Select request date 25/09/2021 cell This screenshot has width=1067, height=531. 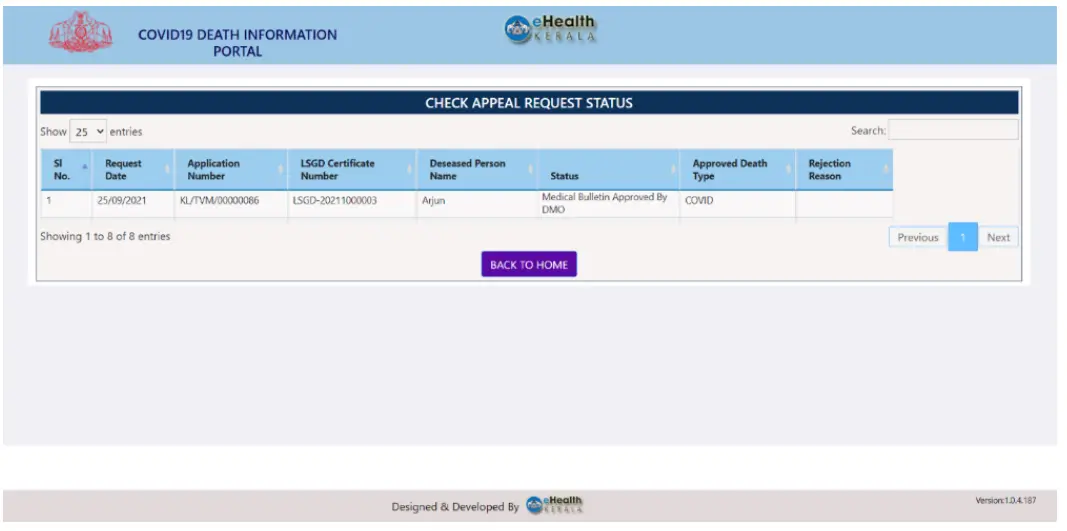click(x=133, y=204)
